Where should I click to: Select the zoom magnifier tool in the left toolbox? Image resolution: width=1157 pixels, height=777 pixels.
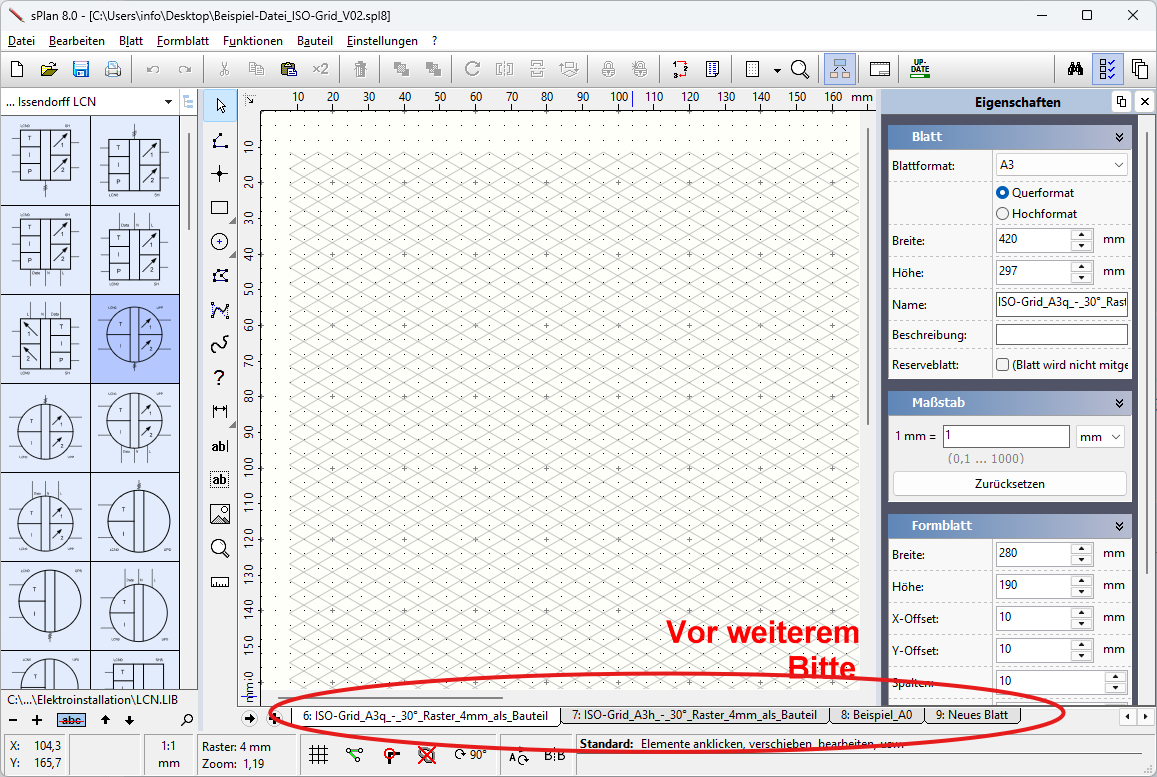point(220,548)
